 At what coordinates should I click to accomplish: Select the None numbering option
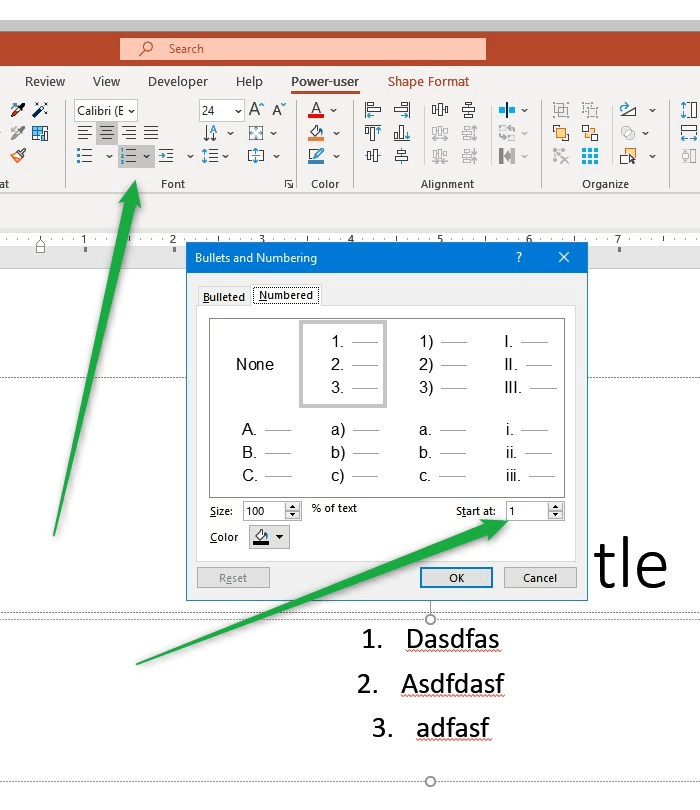click(255, 364)
